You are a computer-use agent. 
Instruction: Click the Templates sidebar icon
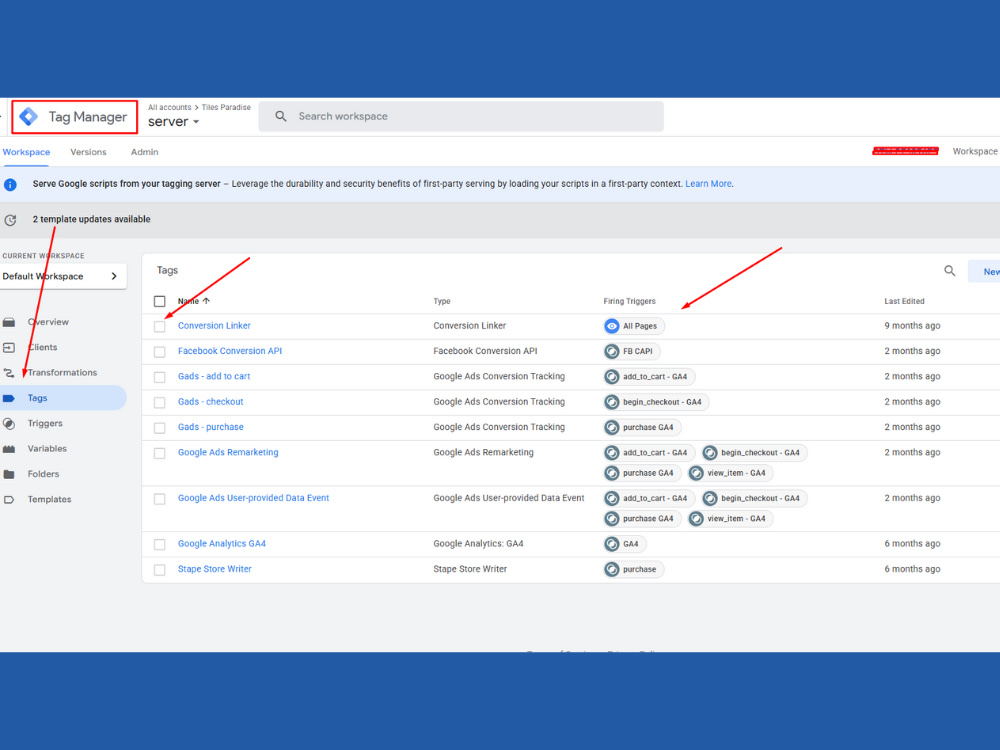9,499
